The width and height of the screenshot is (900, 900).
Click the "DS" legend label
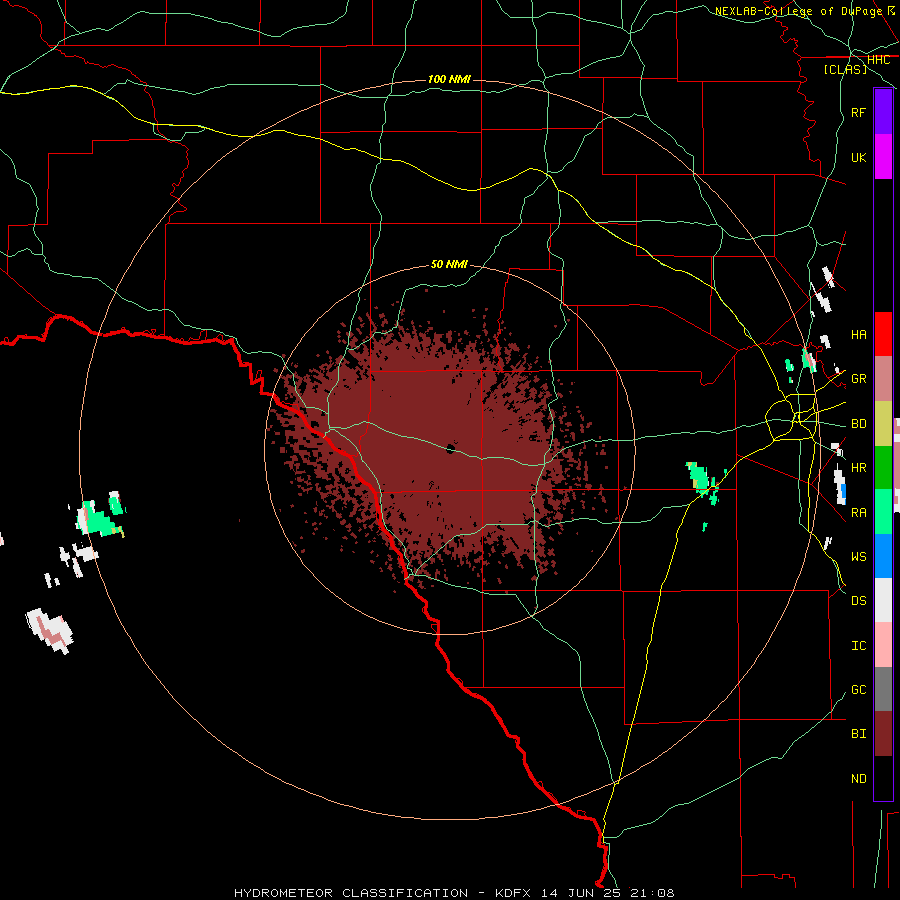(x=859, y=601)
